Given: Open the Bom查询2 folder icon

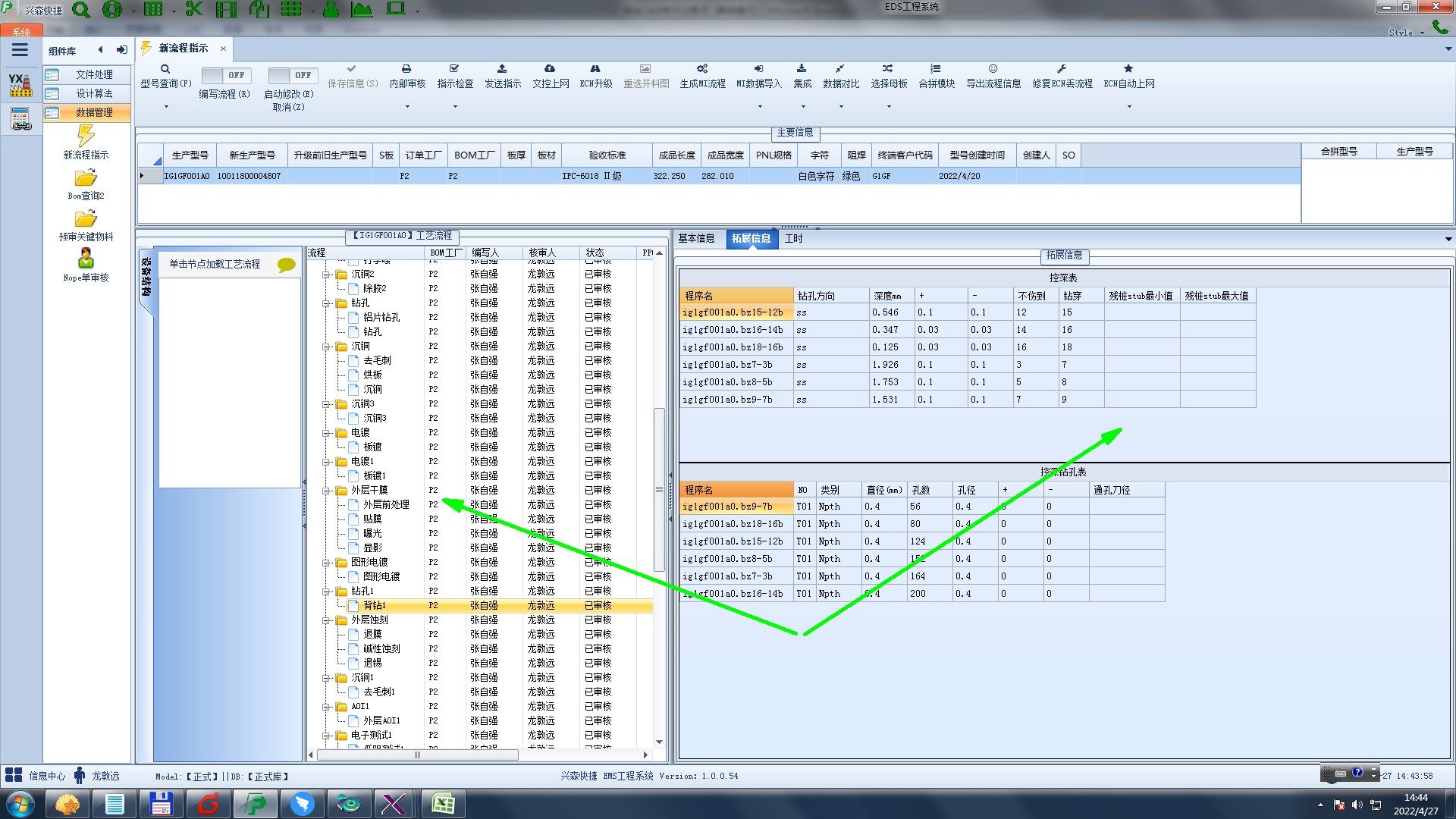Looking at the screenshot, I should coord(86,178).
